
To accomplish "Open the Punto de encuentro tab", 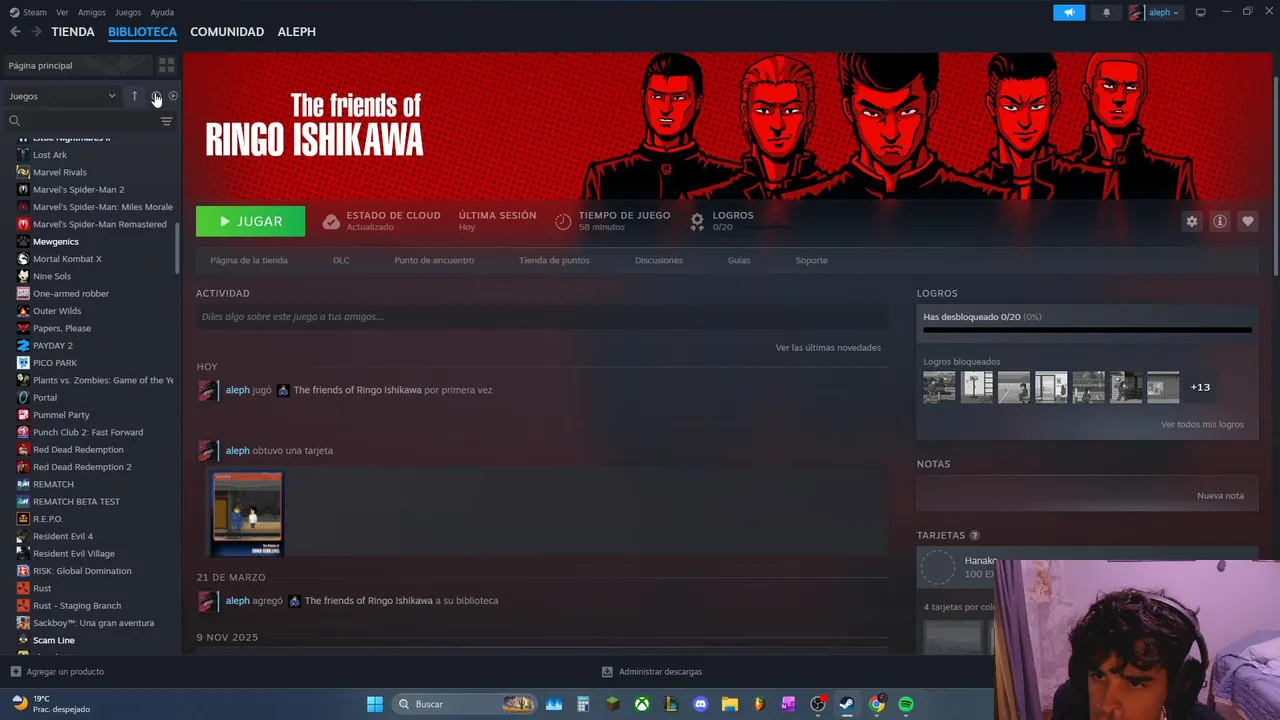I will 434,260.
